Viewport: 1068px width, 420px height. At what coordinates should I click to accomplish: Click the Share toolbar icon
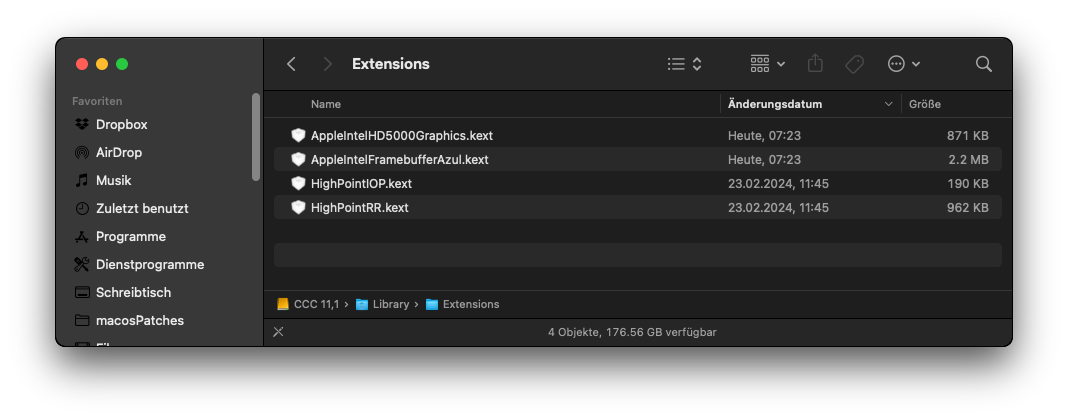tap(815, 63)
